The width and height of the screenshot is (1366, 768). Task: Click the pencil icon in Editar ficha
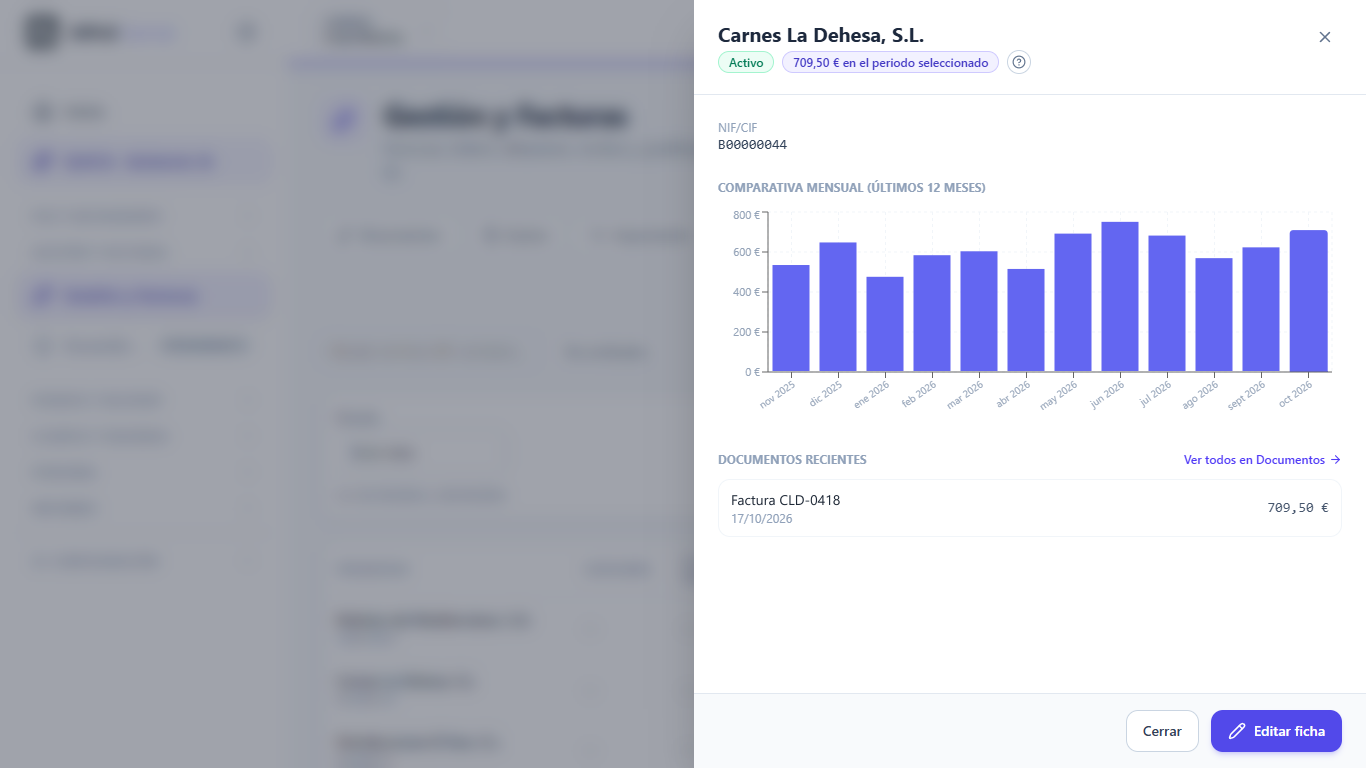click(1237, 731)
